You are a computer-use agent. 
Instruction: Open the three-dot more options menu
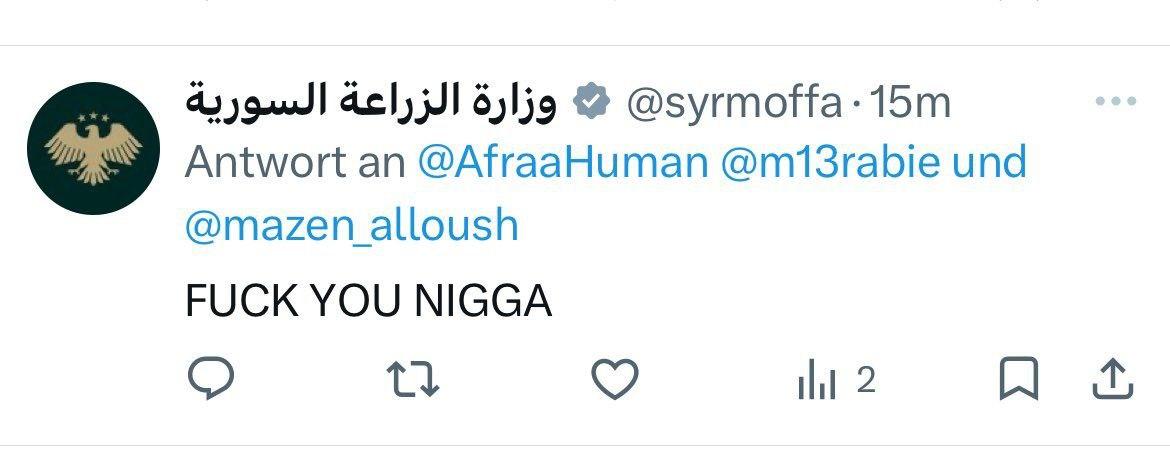click(1116, 101)
